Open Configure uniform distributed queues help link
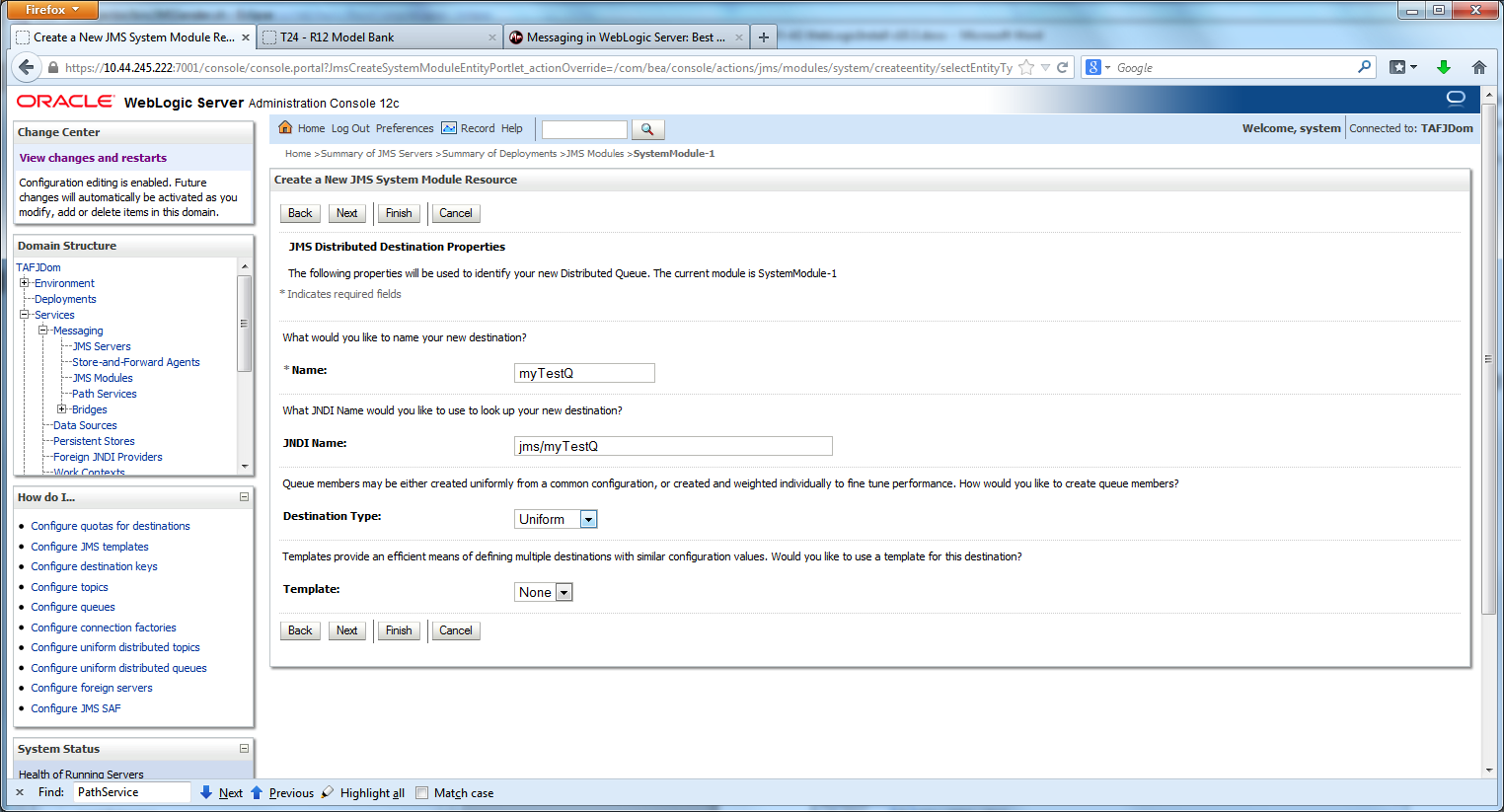 118,668
